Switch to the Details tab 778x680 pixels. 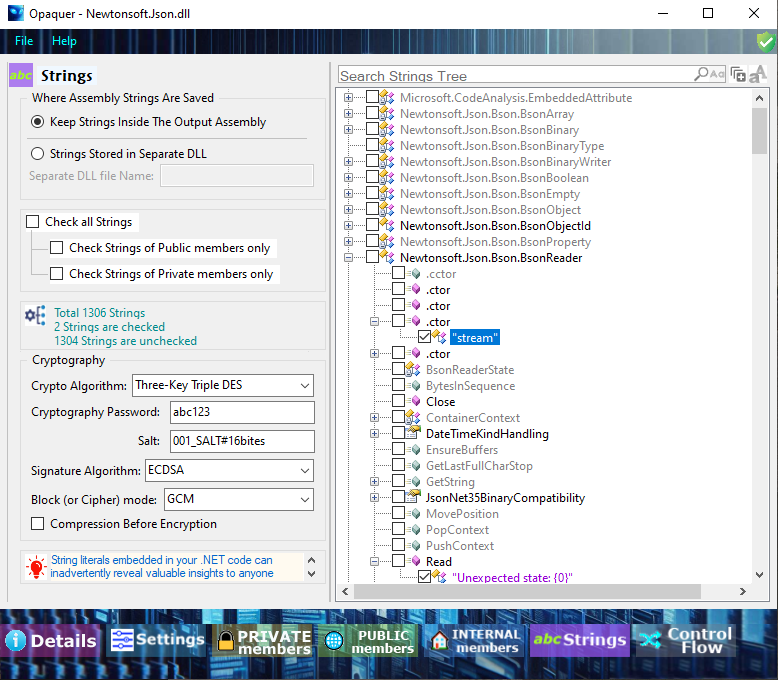tap(51, 640)
